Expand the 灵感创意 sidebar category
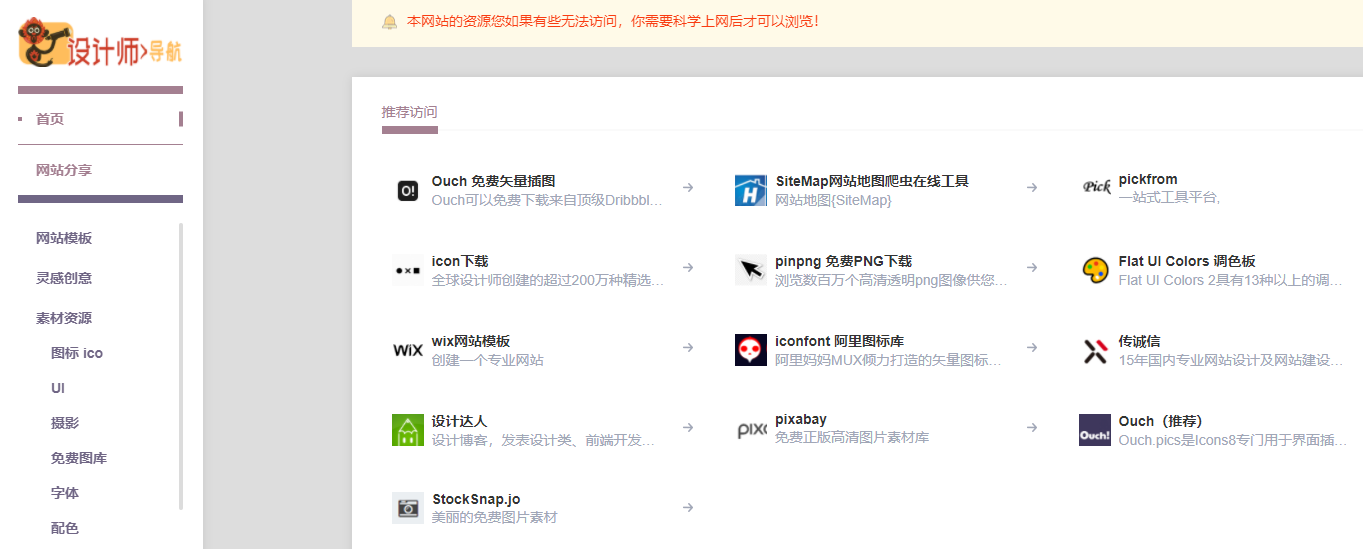 (64, 278)
